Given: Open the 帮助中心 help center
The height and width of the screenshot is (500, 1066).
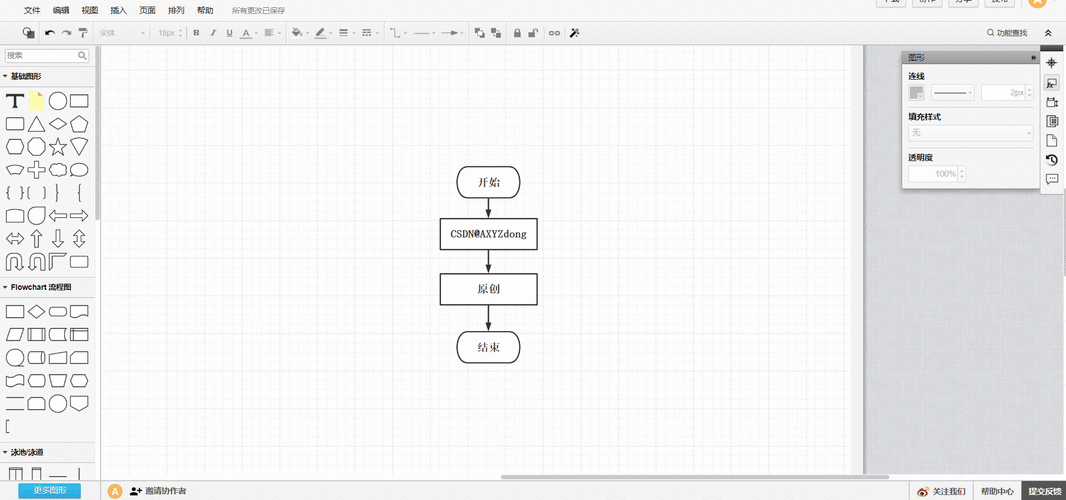Looking at the screenshot, I should coord(997,491).
